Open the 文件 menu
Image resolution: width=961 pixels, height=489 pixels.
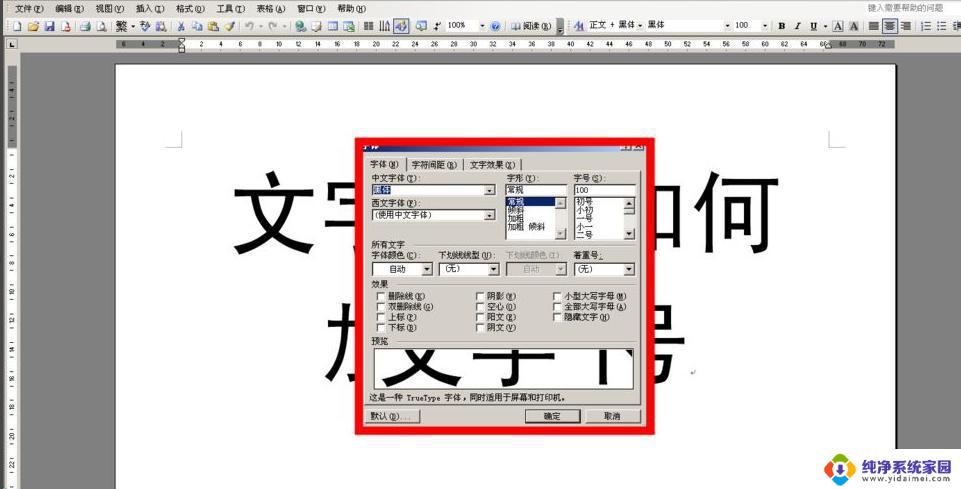(28, 9)
